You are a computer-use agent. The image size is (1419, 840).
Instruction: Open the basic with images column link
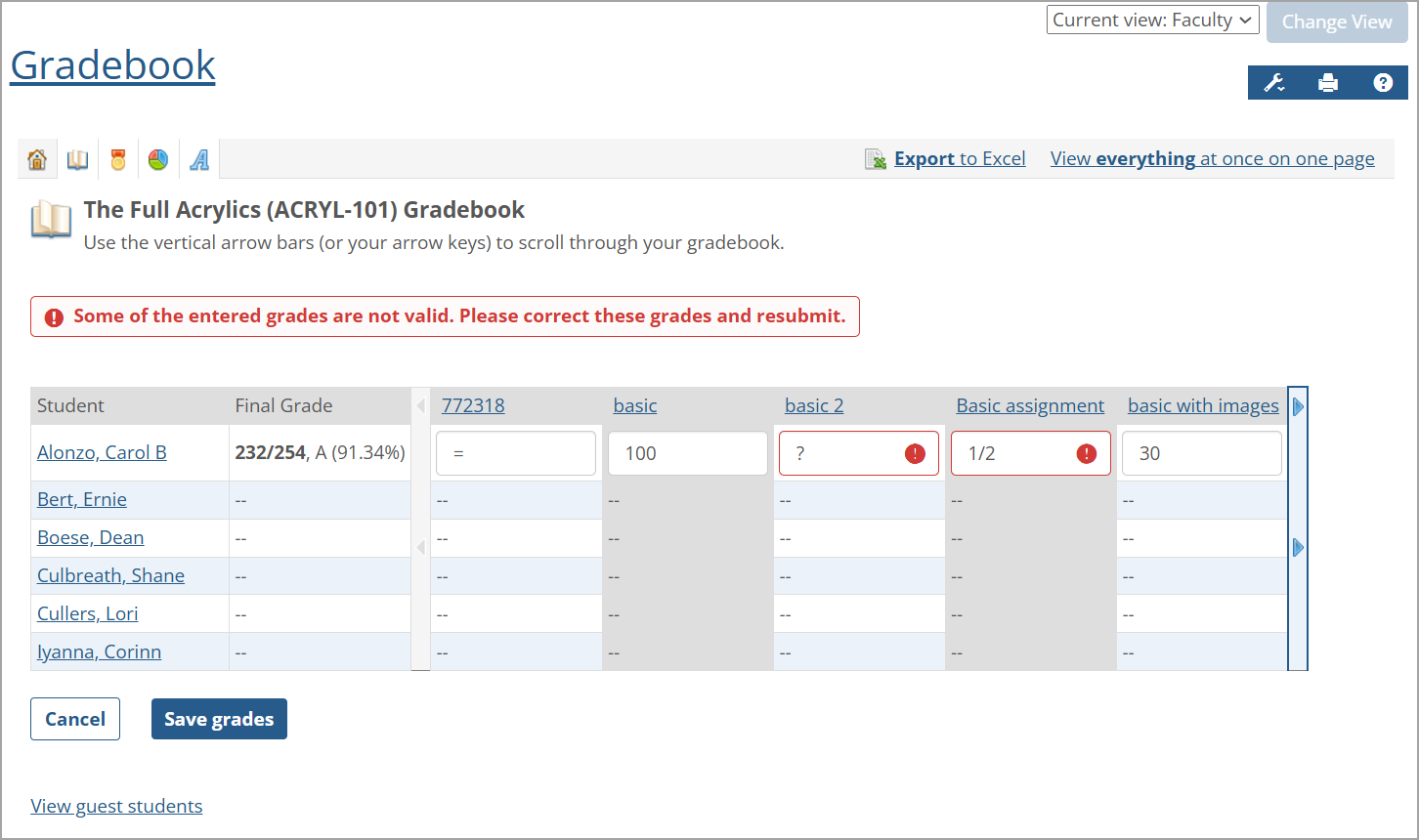(x=1203, y=405)
